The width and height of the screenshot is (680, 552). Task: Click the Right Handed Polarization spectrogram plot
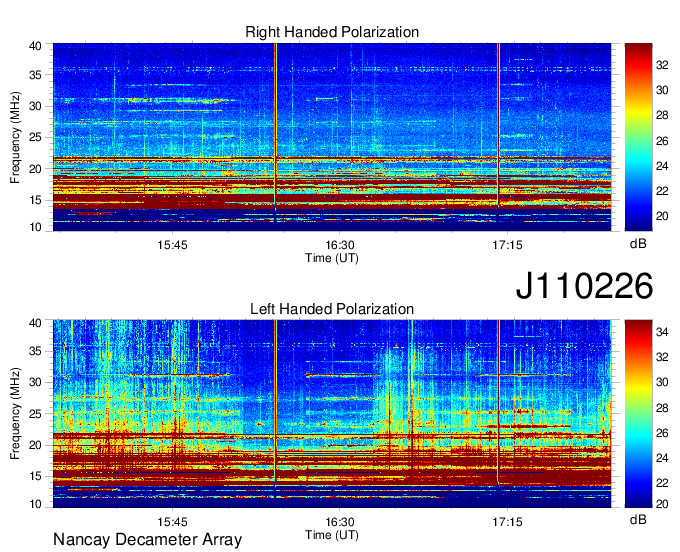332,137
